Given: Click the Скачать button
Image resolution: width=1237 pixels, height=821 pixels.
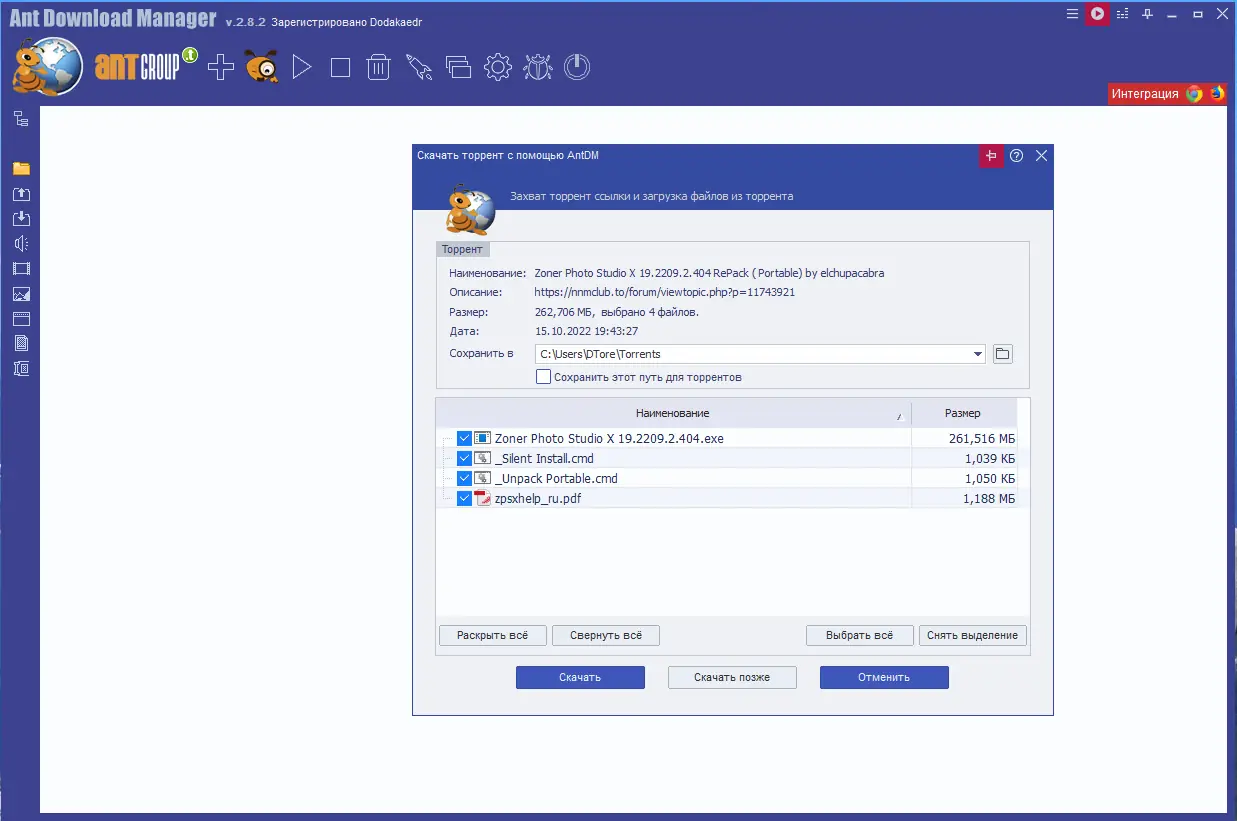Looking at the screenshot, I should tap(580, 677).
